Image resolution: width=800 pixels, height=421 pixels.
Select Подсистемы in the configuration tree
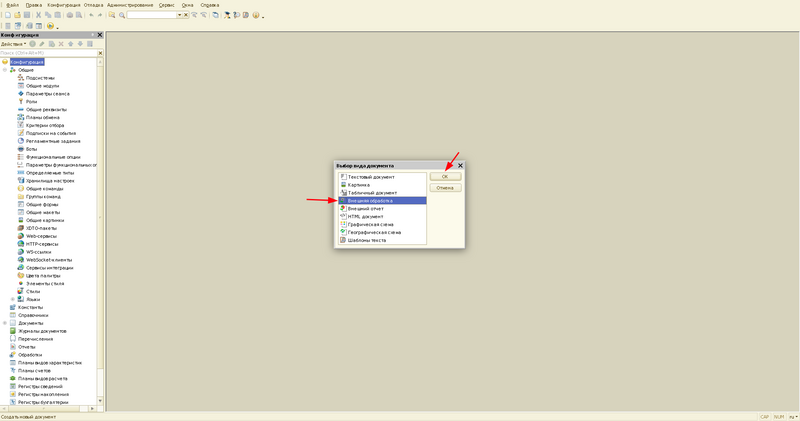(x=40, y=78)
